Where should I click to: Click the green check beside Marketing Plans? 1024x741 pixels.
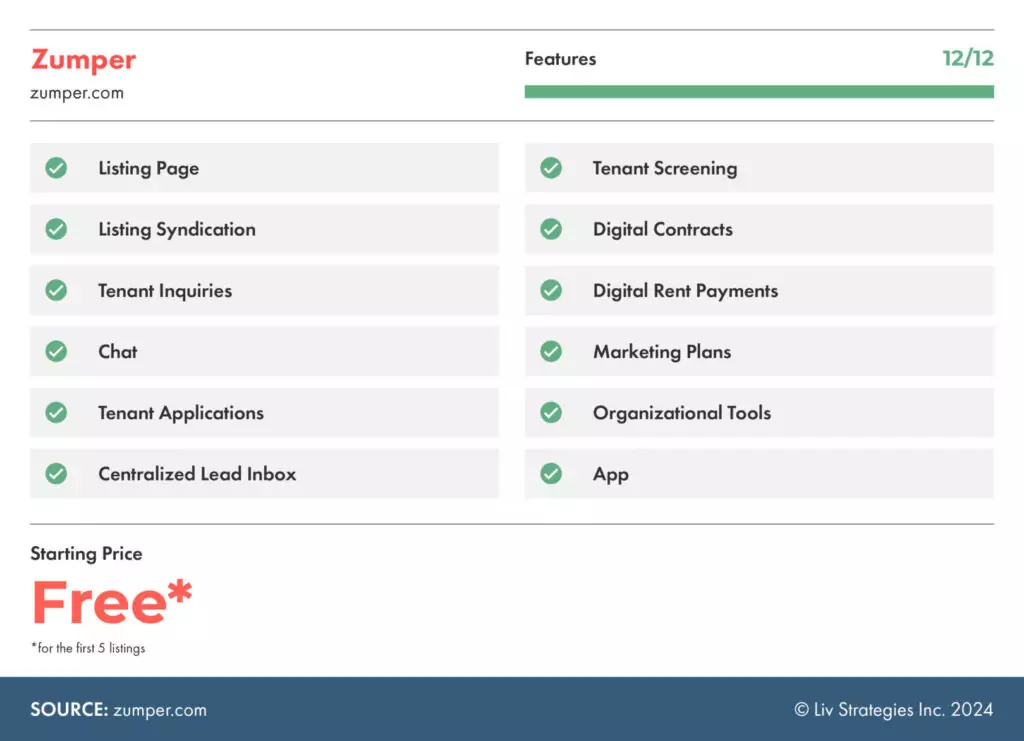coord(551,351)
